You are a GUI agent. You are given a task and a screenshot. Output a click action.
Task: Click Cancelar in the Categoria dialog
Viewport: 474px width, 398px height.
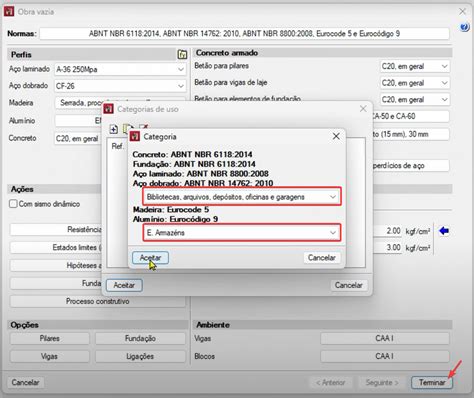click(x=322, y=258)
